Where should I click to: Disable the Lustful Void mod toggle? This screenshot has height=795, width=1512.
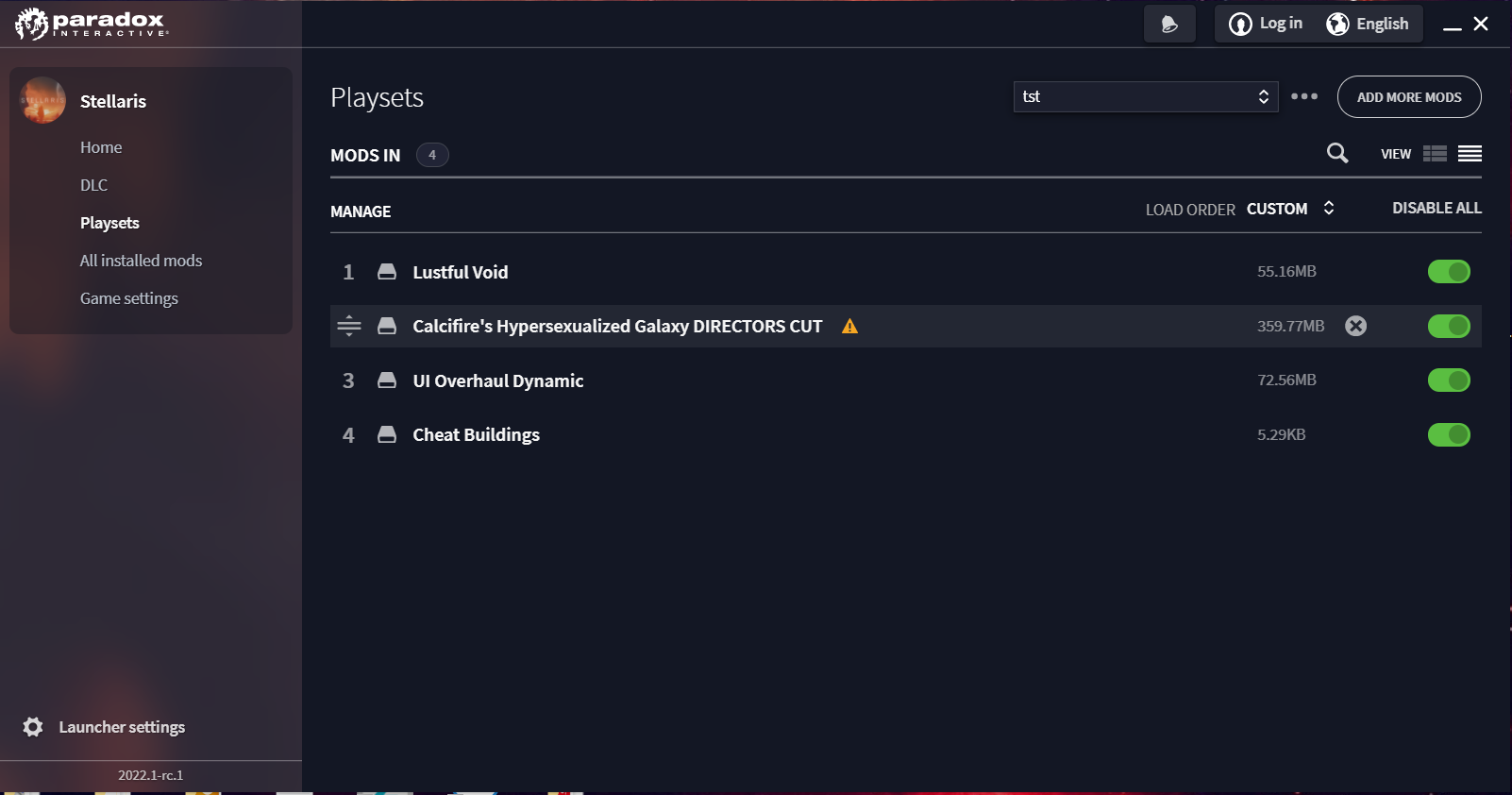pyautogui.click(x=1449, y=272)
